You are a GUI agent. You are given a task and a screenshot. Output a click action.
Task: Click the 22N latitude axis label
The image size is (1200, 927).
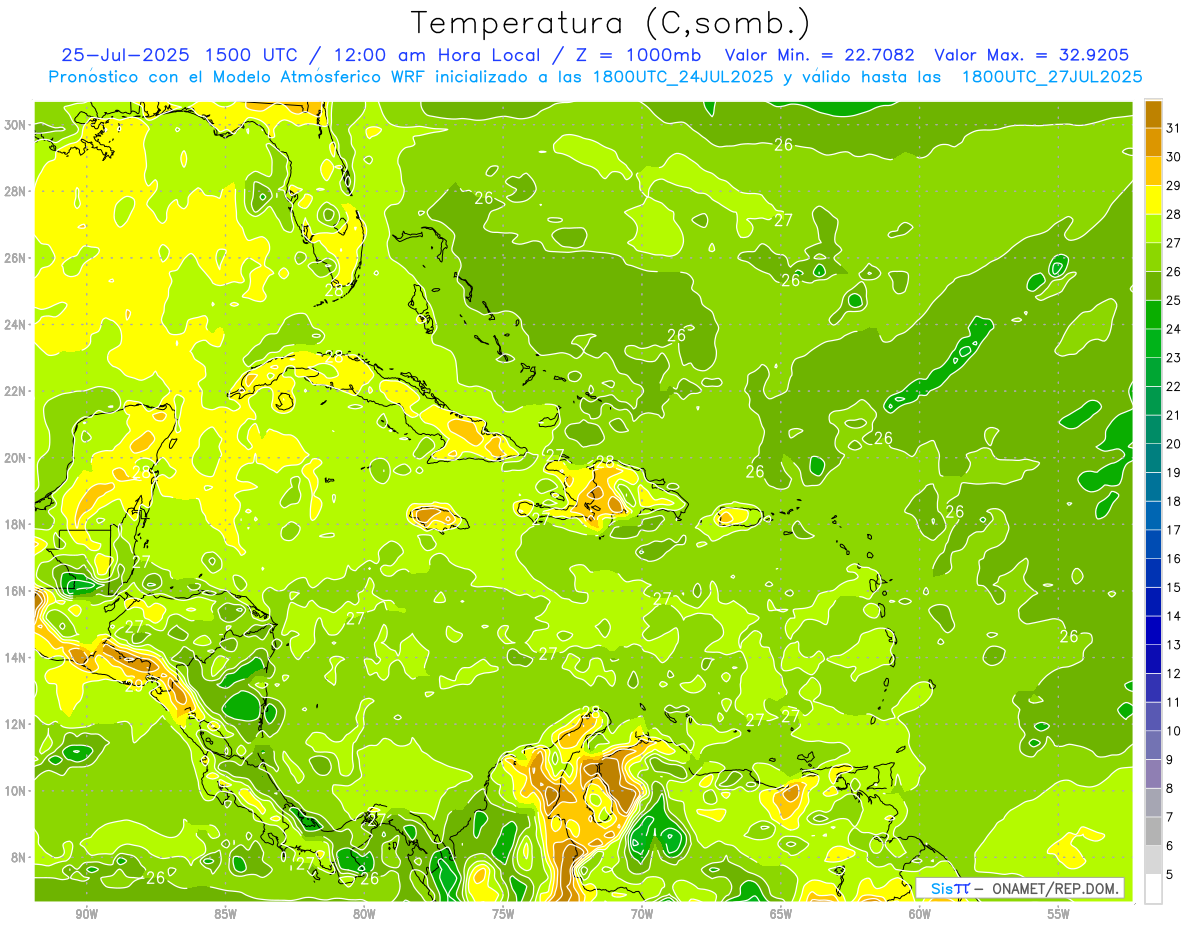pyautogui.click(x=14, y=391)
